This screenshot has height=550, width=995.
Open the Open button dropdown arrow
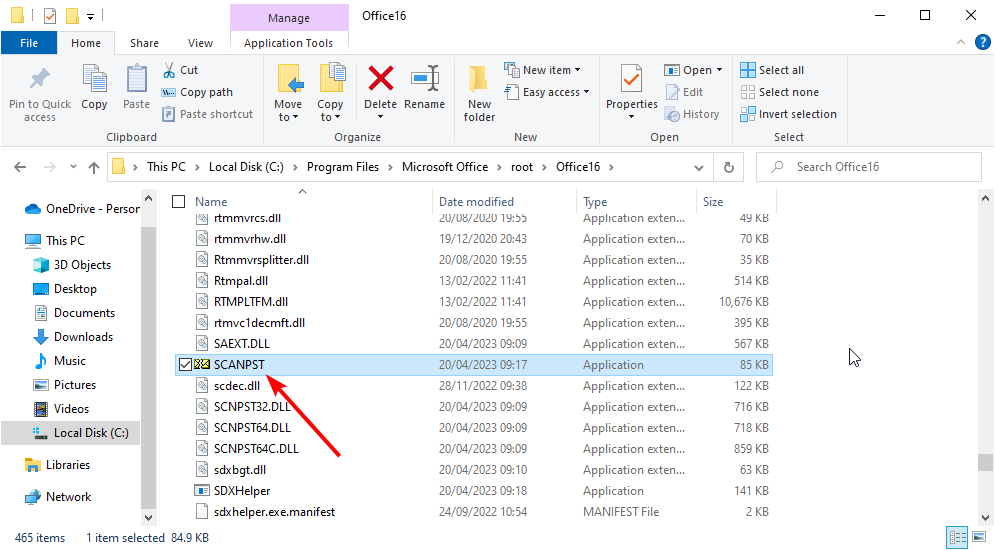coord(719,70)
